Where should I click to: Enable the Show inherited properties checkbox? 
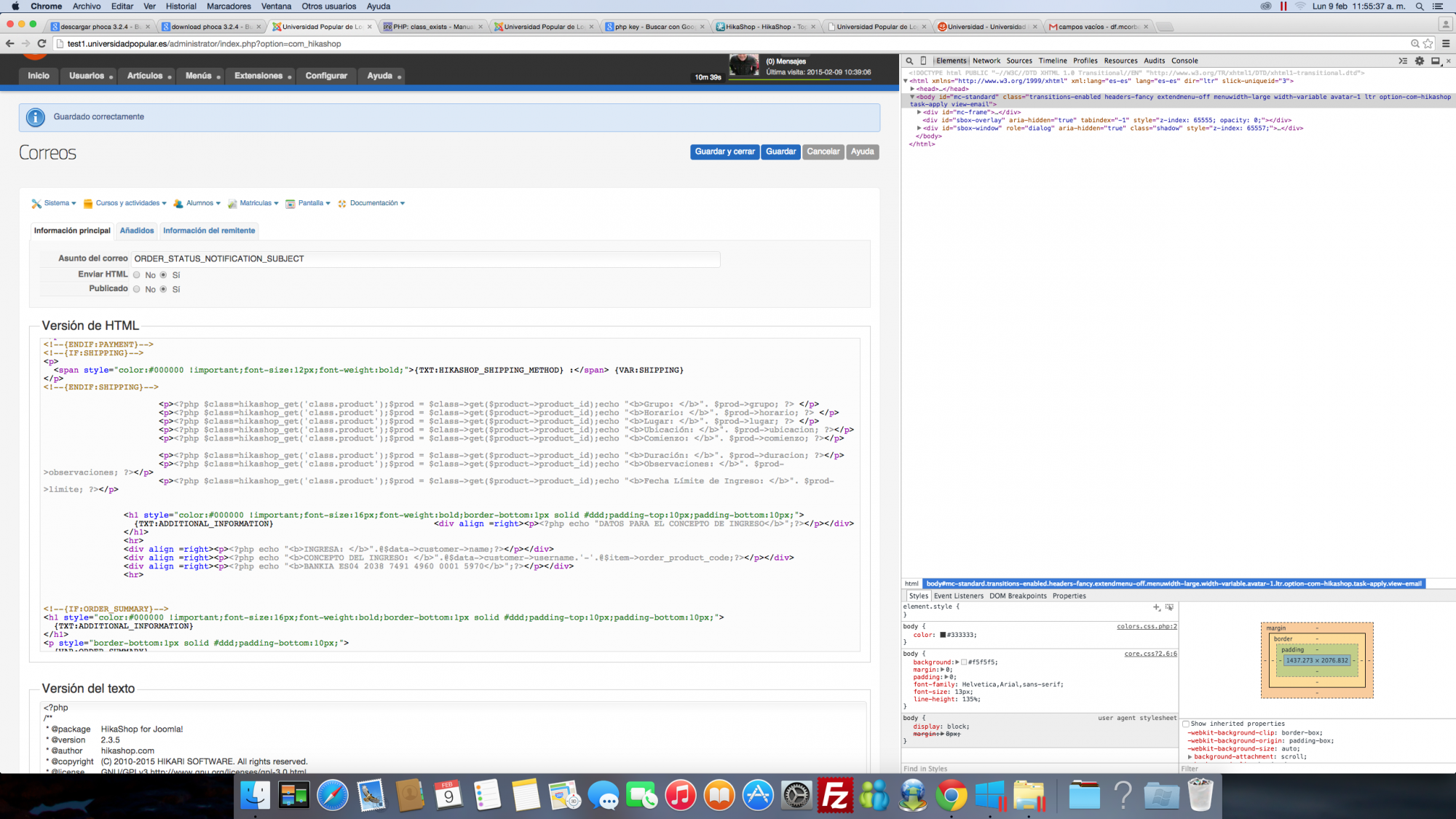pos(1186,724)
